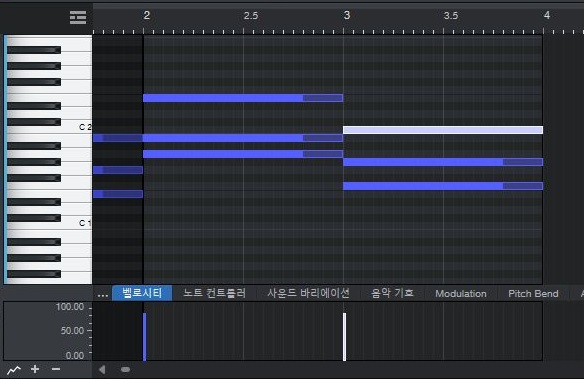
Task: Select the Modulation tab
Action: (x=461, y=293)
